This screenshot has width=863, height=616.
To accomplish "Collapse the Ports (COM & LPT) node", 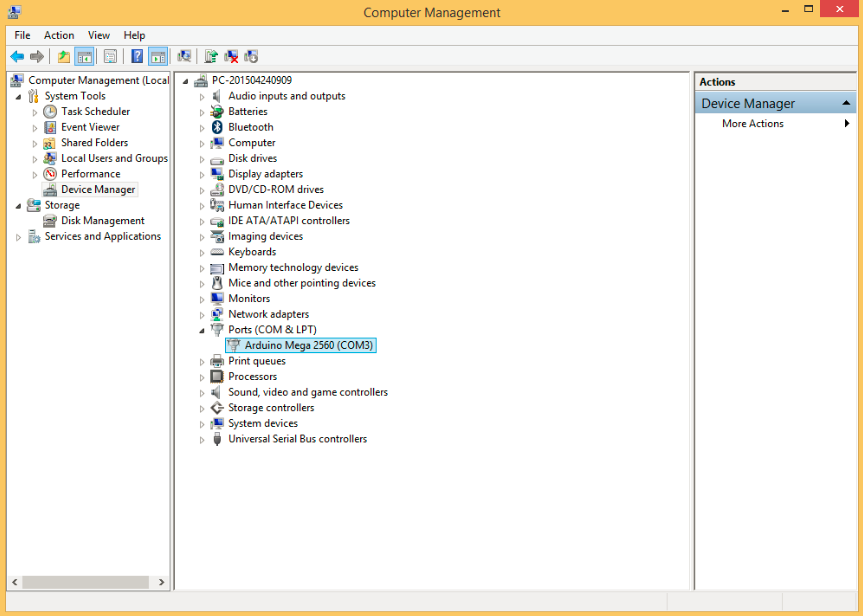I will tap(202, 330).
